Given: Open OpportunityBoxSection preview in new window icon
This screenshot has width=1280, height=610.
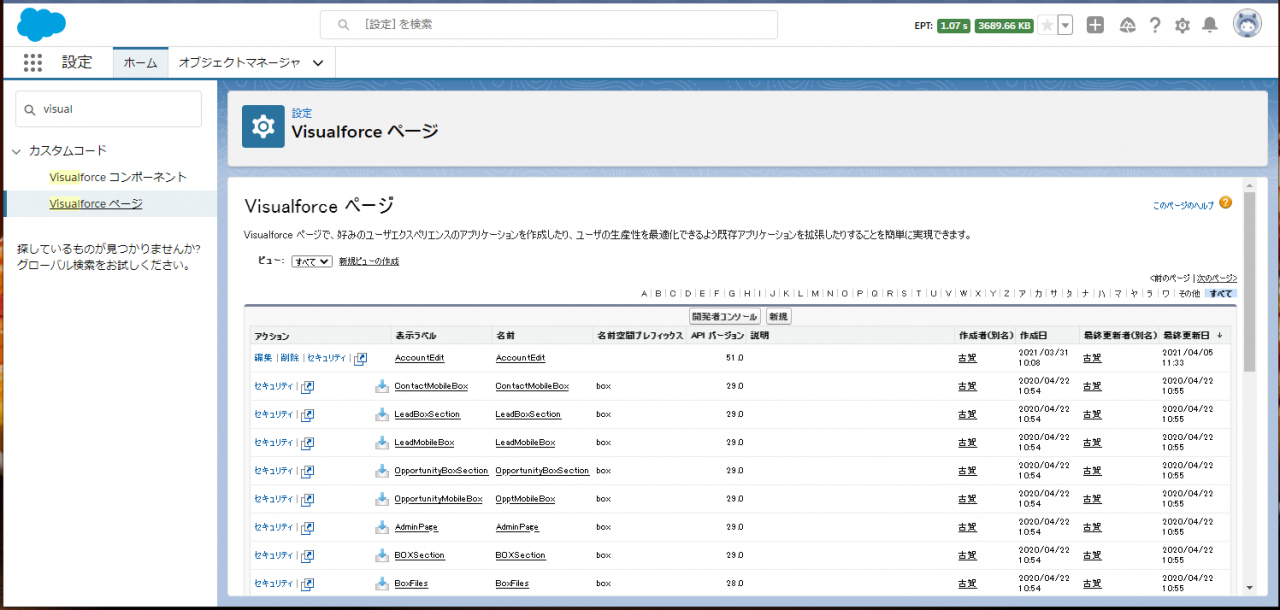Looking at the screenshot, I should pyautogui.click(x=307, y=471).
